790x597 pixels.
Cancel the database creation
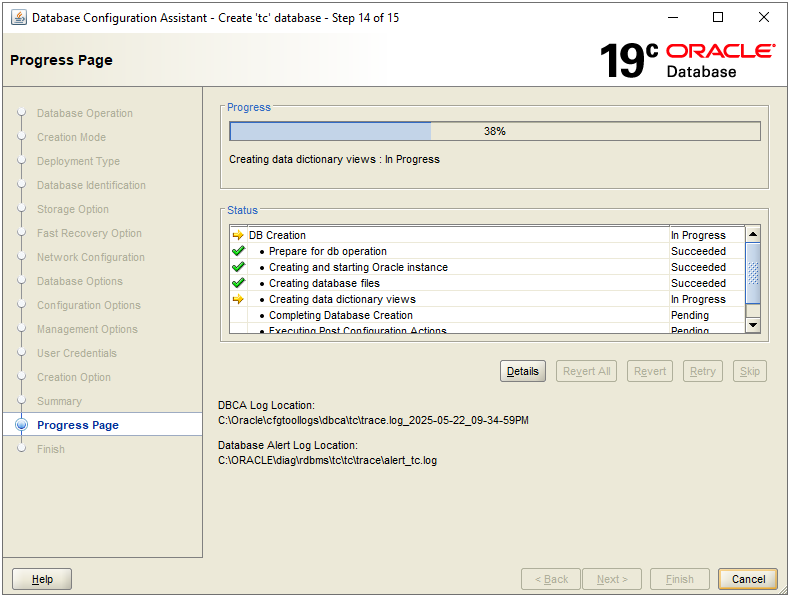click(748, 579)
